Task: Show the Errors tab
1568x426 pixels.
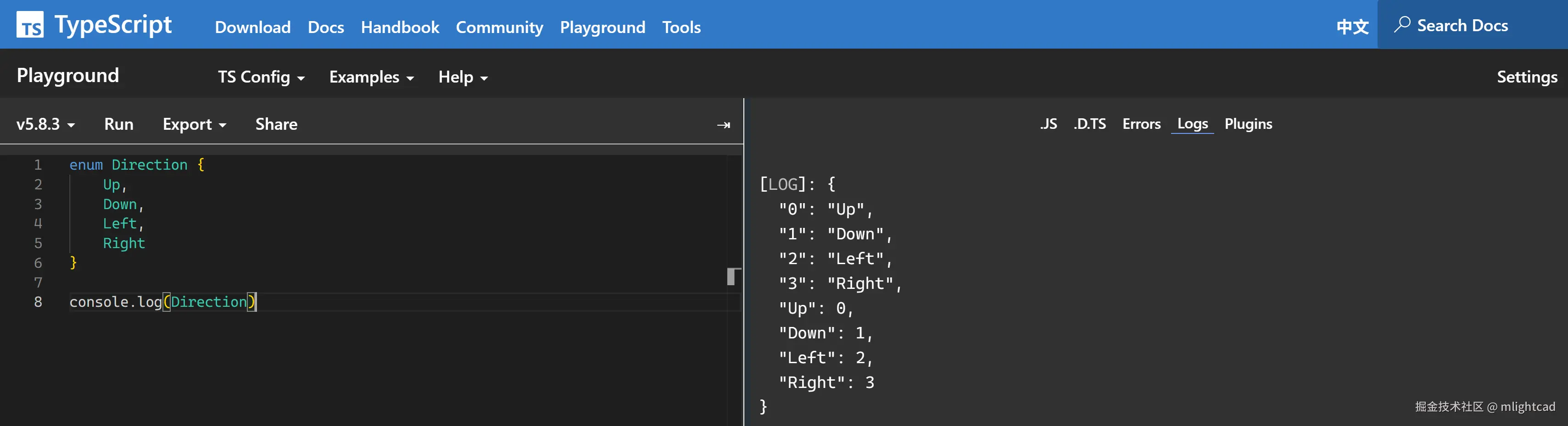Action: (1141, 124)
